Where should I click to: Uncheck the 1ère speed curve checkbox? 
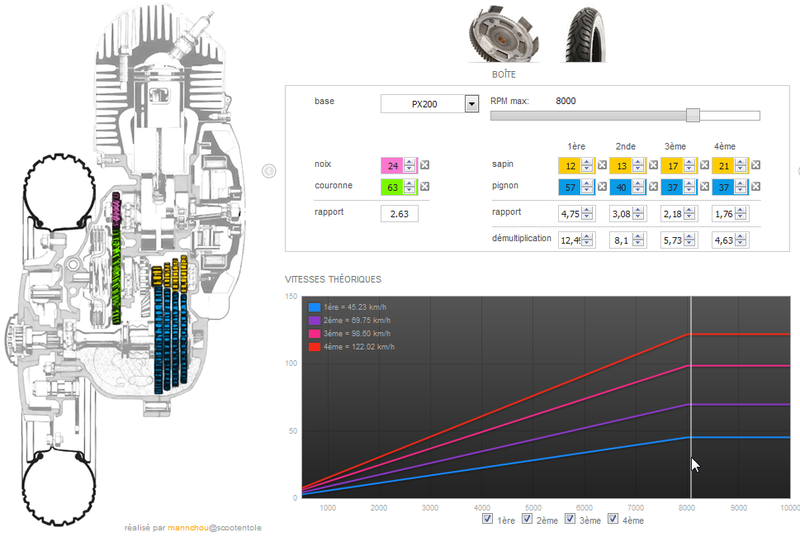[x=487, y=519]
